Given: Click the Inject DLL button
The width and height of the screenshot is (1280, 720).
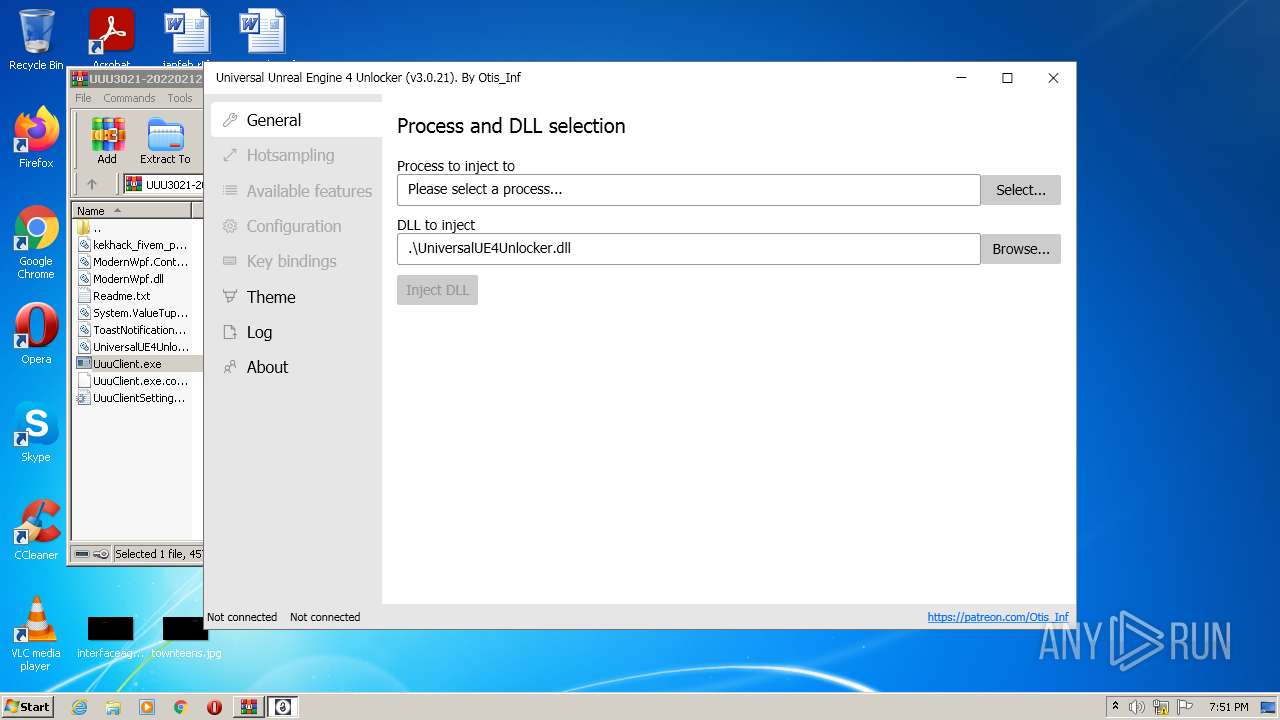Looking at the screenshot, I should (437, 290).
